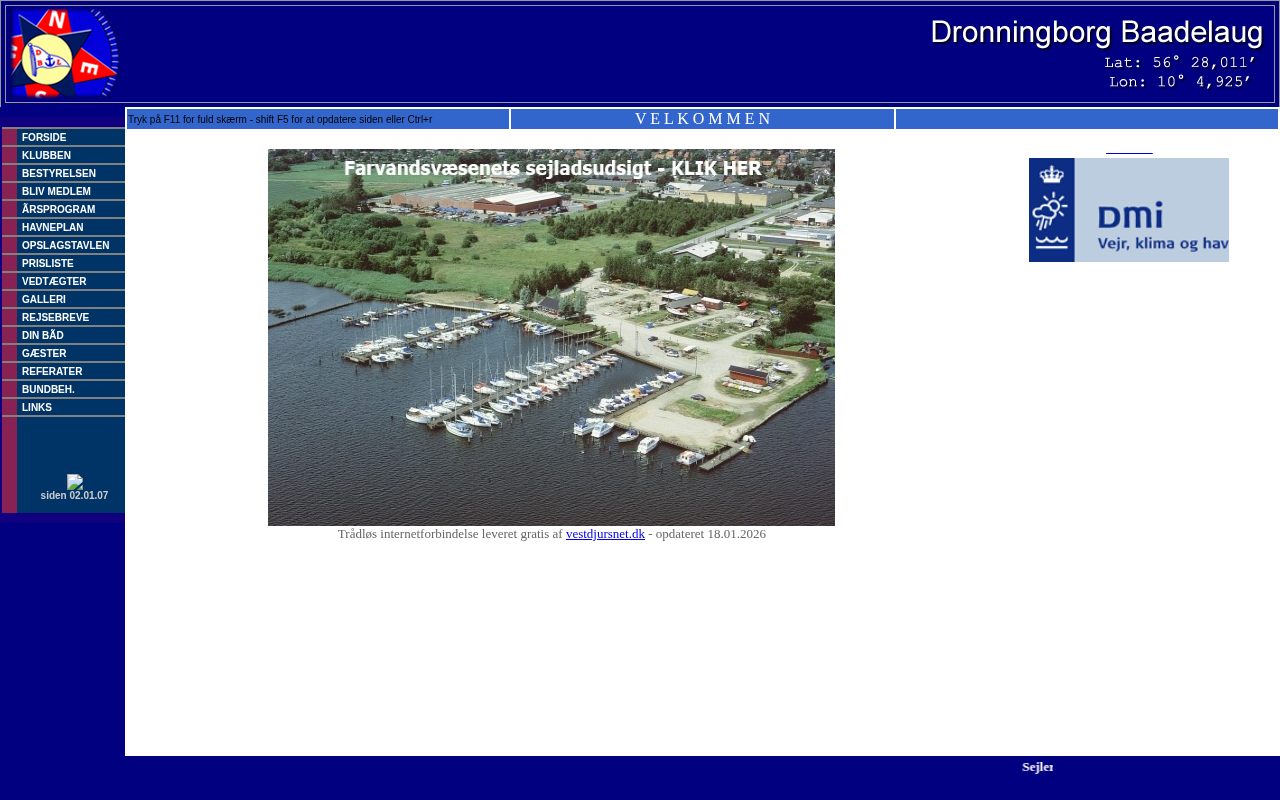1280x800 pixels.
Task: Select REJSEBREVE in the navigation
Action: click(x=55, y=318)
